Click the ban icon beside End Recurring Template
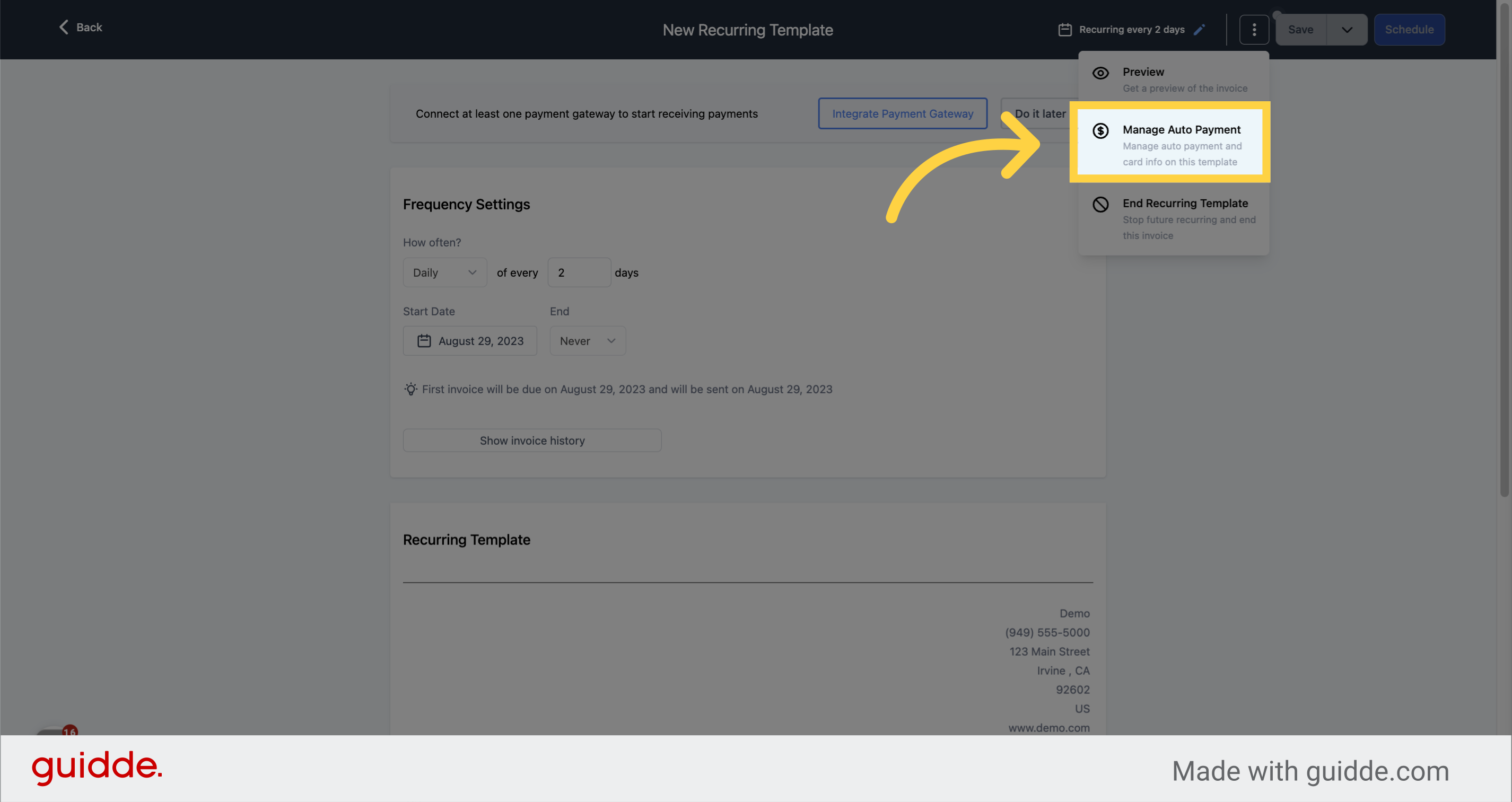Screen dimensions: 1512x802 click(x=1100, y=204)
